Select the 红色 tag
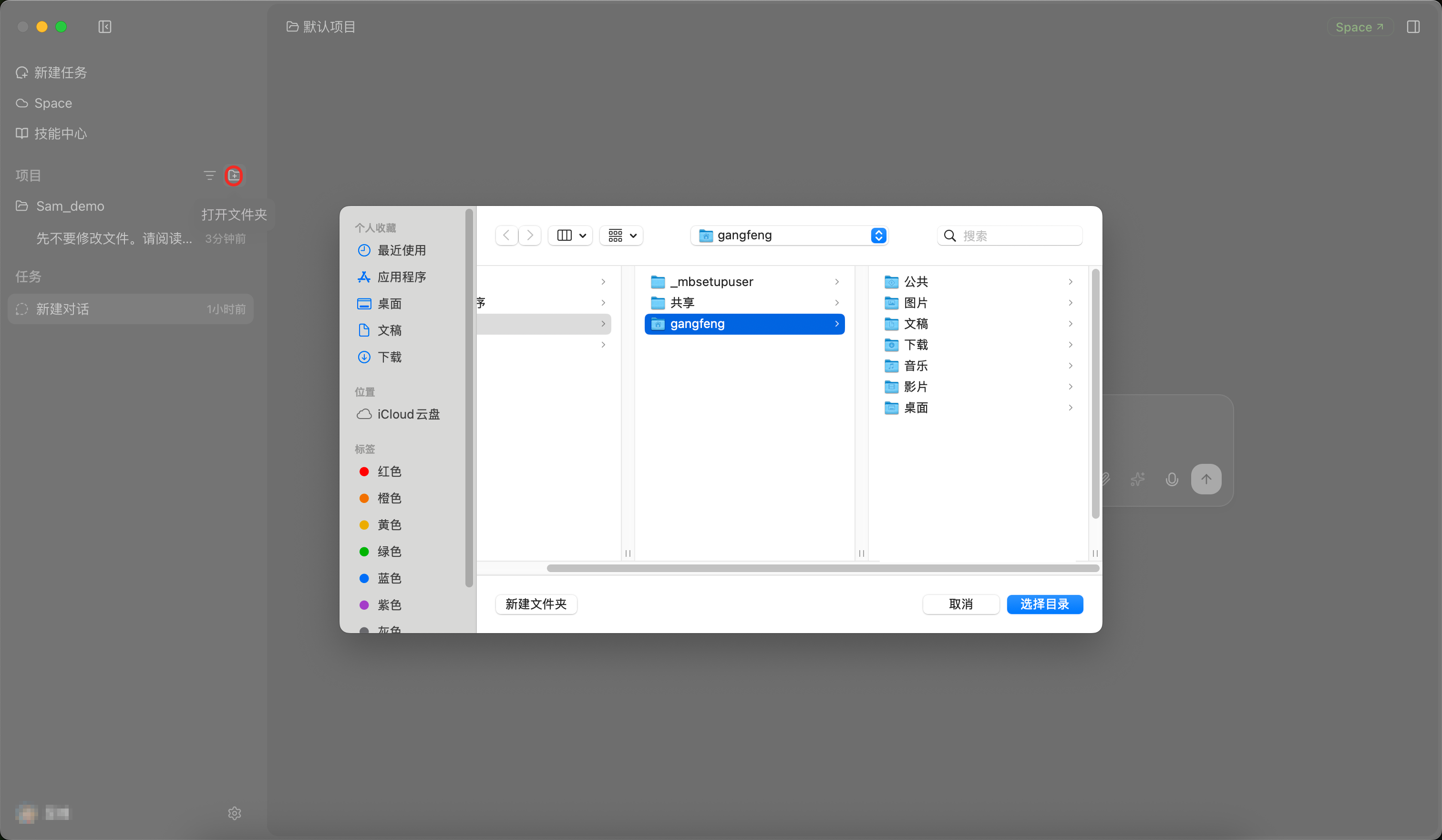The width and height of the screenshot is (1442, 840). coord(381,471)
